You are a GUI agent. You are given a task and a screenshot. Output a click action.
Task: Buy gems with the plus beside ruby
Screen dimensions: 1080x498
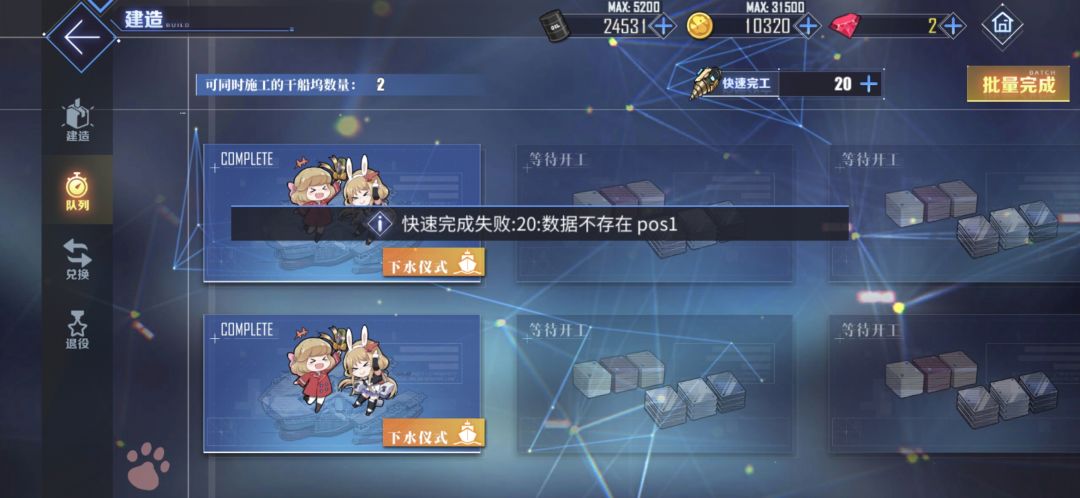pos(953,27)
